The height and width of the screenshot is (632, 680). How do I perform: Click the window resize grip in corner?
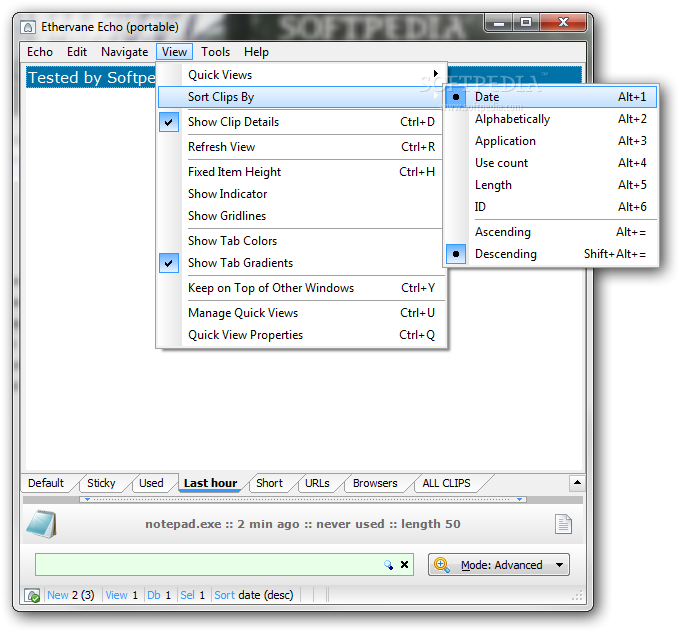point(577,596)
